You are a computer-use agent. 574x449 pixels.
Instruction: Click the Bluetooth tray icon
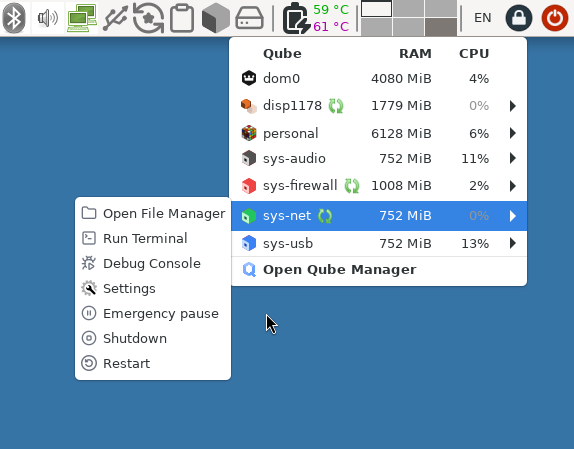(14, 18)
